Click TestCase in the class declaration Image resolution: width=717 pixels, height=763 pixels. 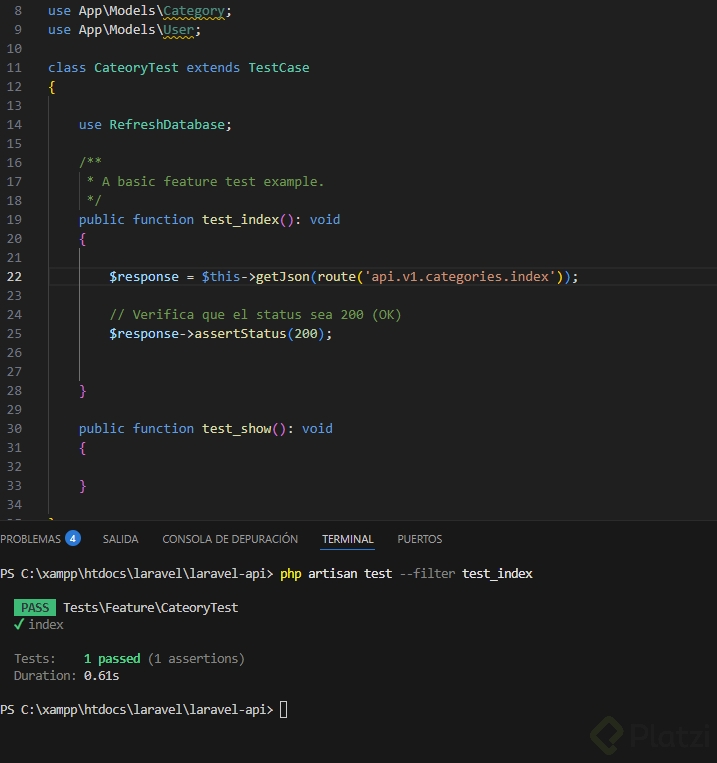click(x=279, y=68)
